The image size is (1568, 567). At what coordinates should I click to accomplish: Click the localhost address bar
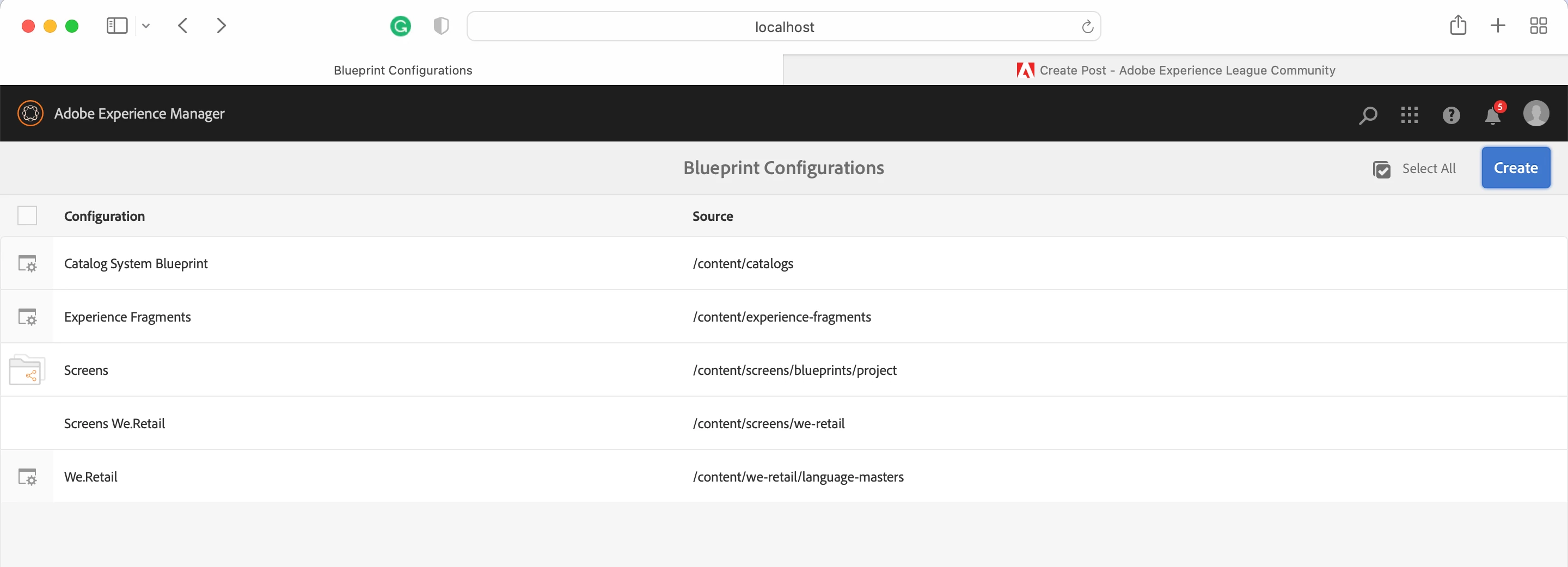tap(784, 27)
